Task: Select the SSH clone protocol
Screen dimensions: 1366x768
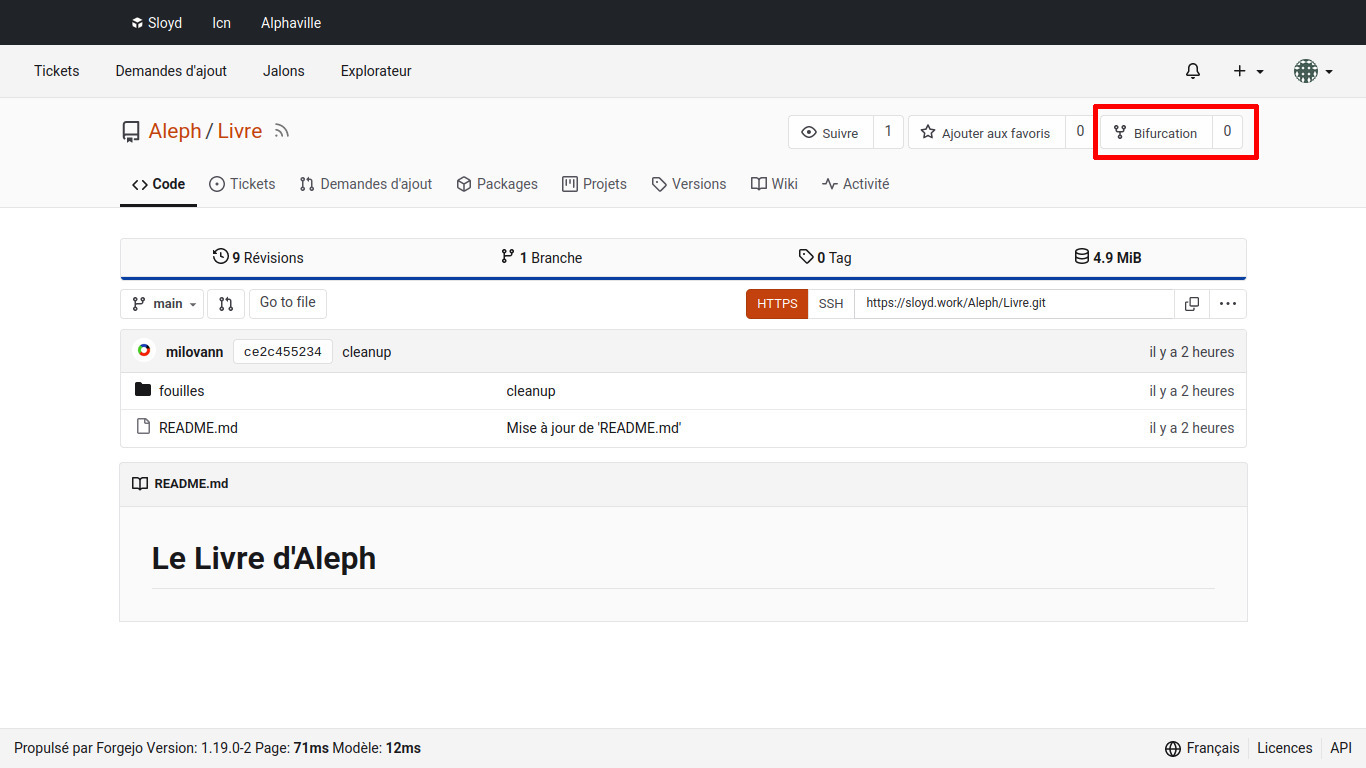Action: click(x=830, y=304)
